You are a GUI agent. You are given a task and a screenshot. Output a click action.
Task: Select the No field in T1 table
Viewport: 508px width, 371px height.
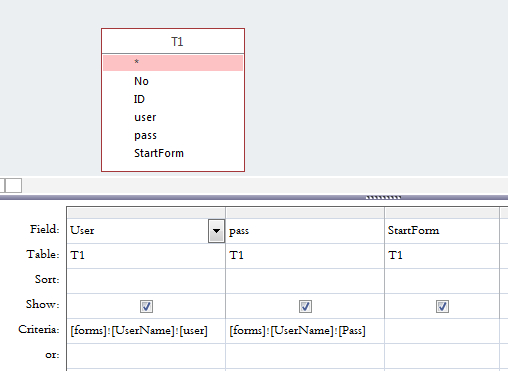(173, 81)
